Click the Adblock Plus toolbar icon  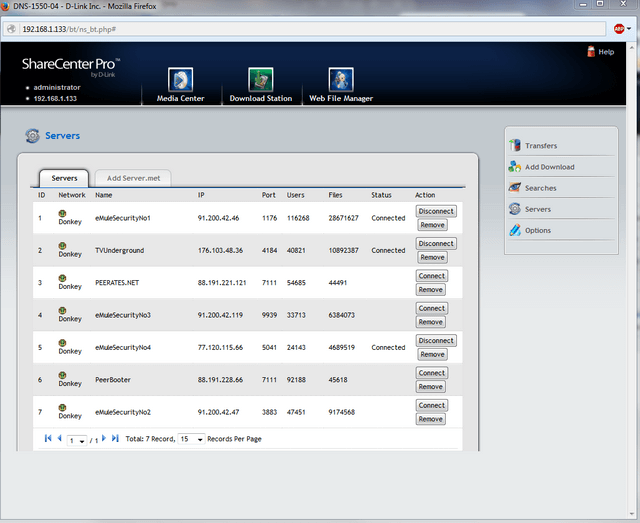click(x=622, y=28)
